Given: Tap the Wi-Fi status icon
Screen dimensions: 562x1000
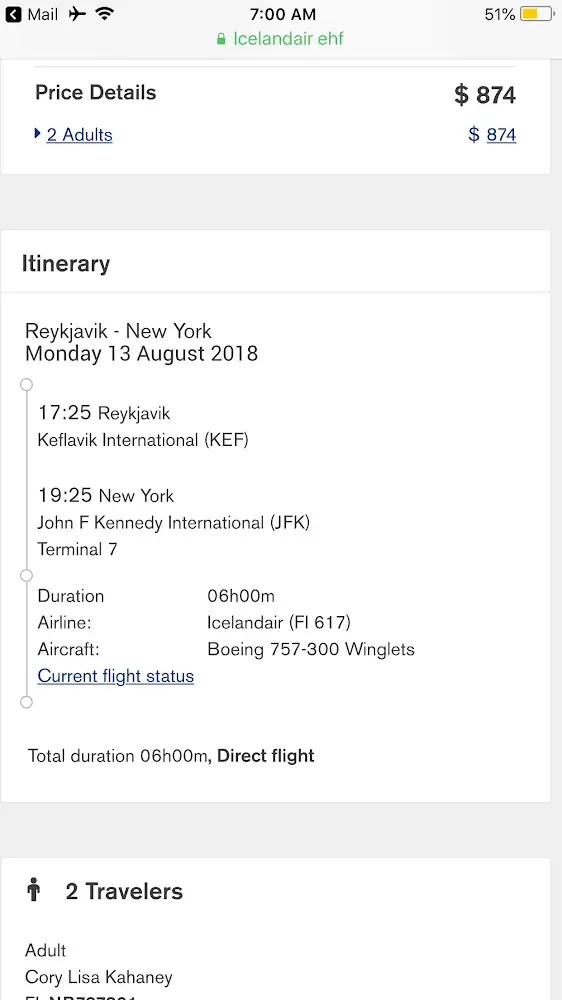Looking at the screenshot, I should coord(105,14).
